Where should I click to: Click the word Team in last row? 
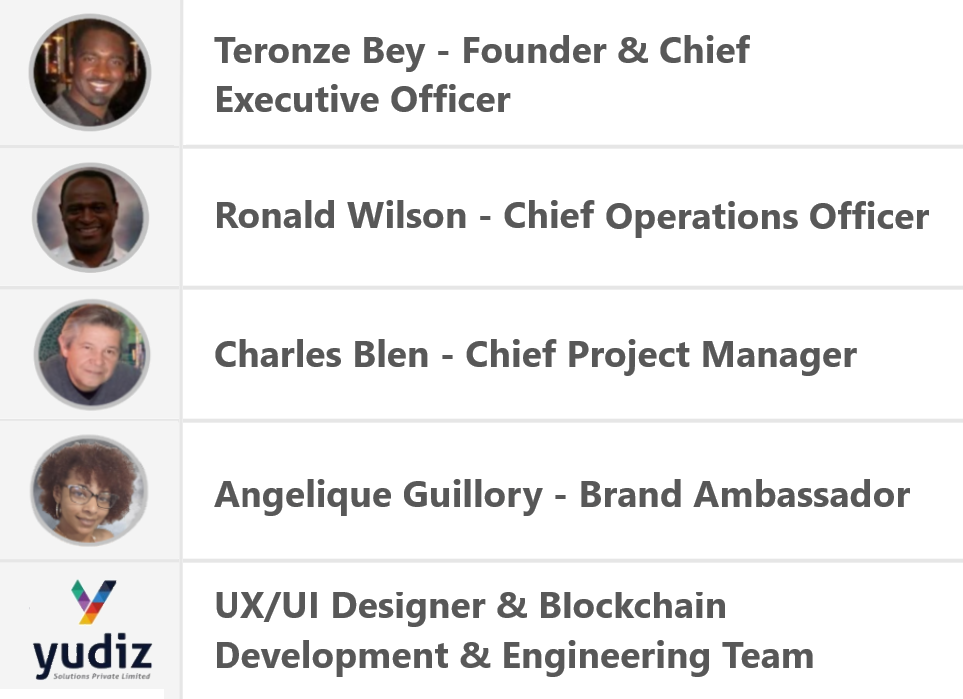coord(766,656)
